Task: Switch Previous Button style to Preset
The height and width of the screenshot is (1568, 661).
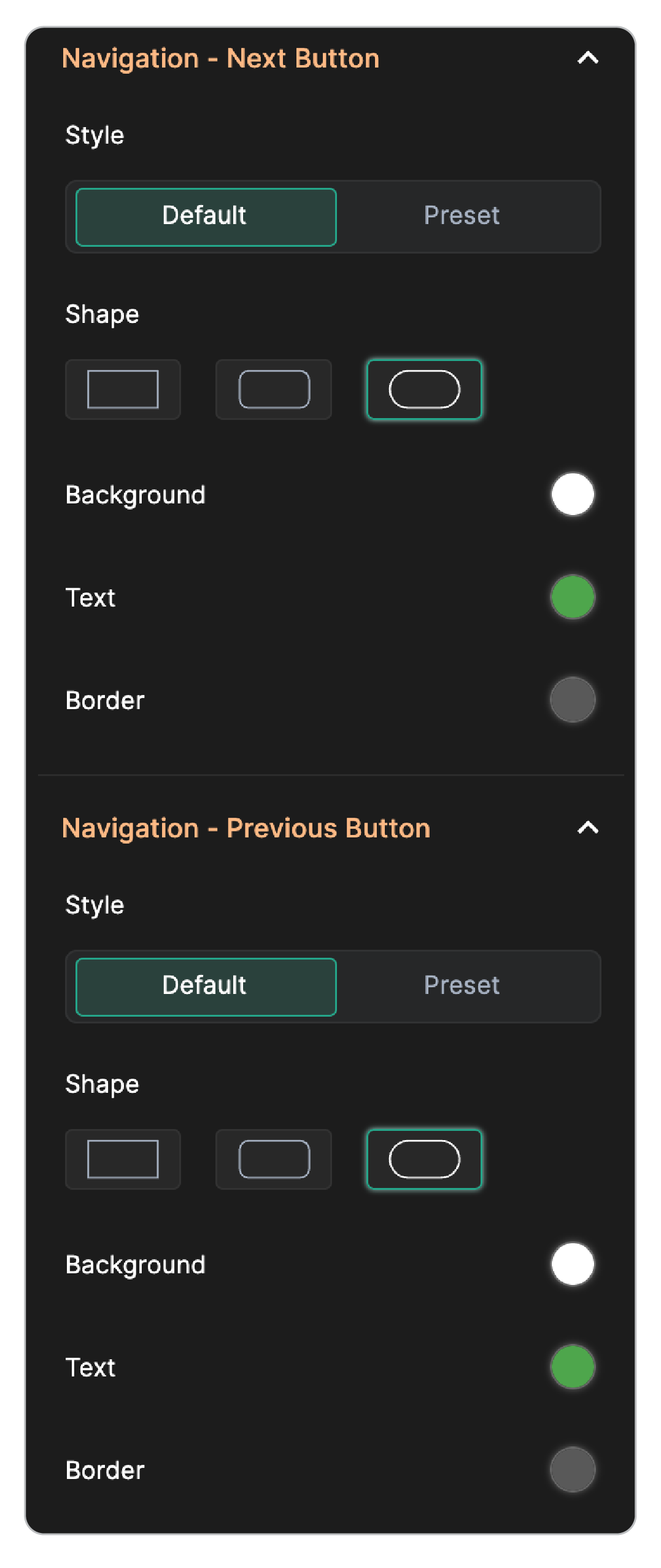Action: pyautogui.click(x=462, y=986)
